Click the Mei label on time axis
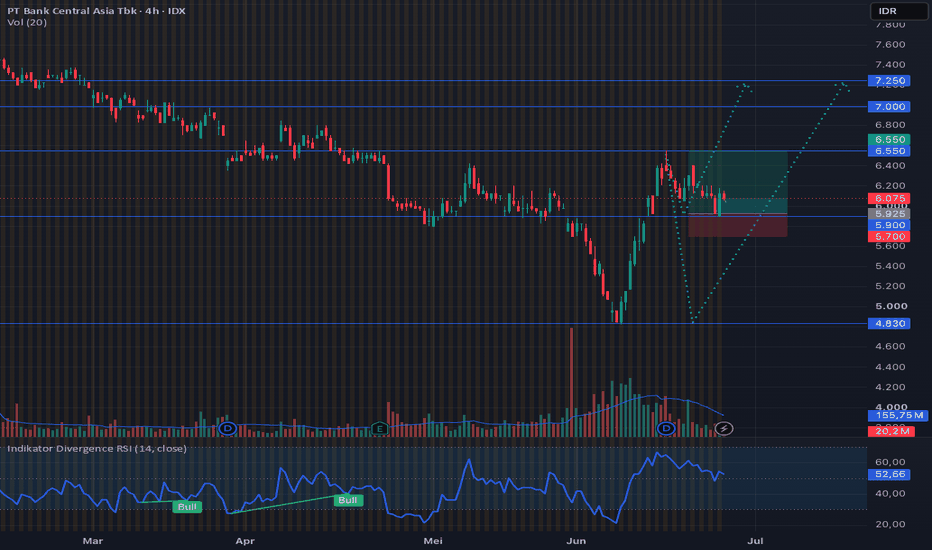 433,541
